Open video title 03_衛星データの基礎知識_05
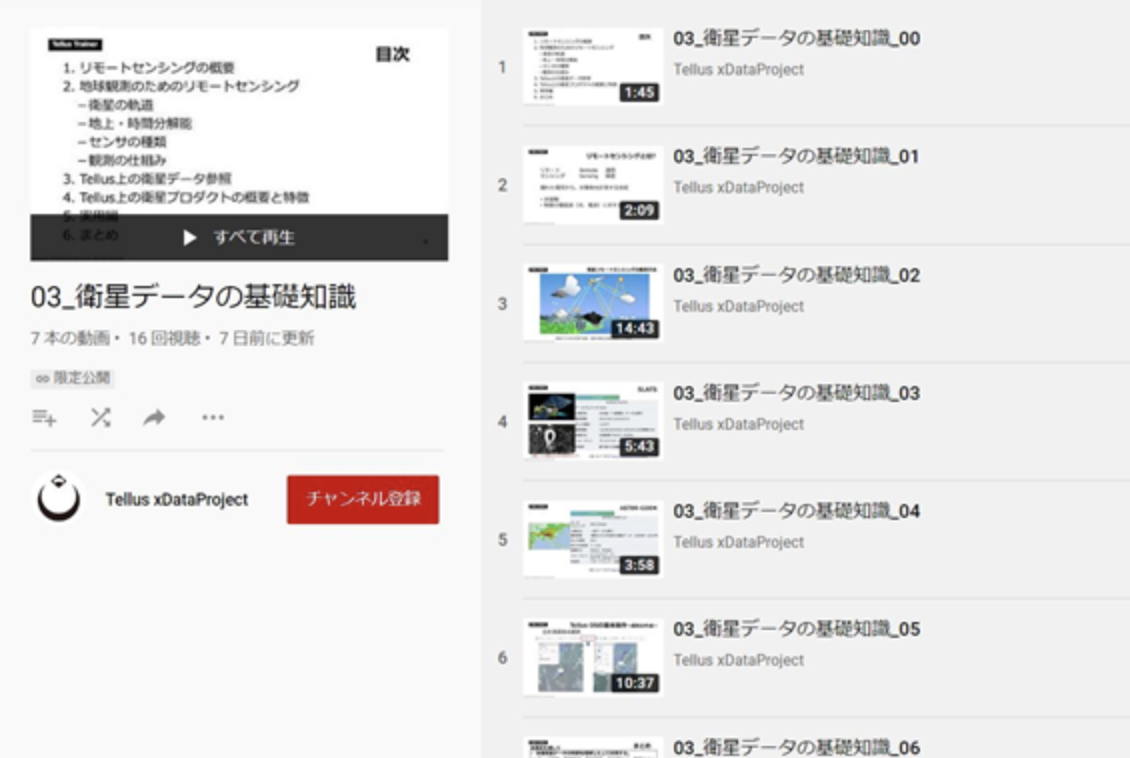Image resolution: width=1130 pixels, height=758 pixels. pos(796,629)
